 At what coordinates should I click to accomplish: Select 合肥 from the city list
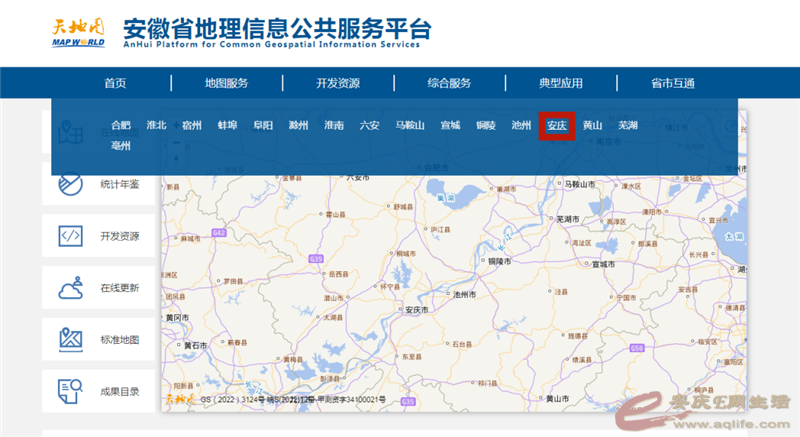point(121,126)
